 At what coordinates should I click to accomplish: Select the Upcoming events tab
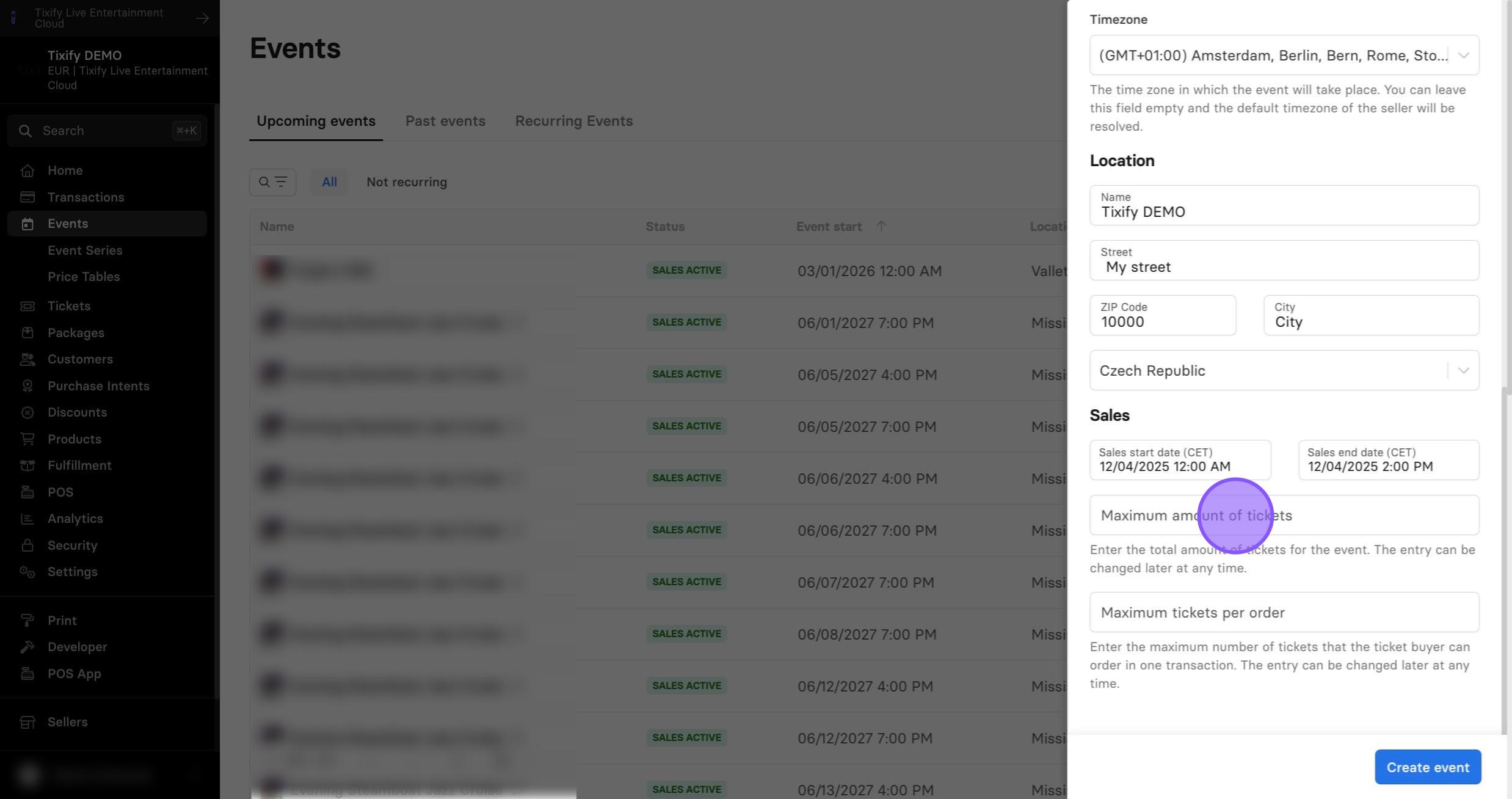tap(316, 121)
